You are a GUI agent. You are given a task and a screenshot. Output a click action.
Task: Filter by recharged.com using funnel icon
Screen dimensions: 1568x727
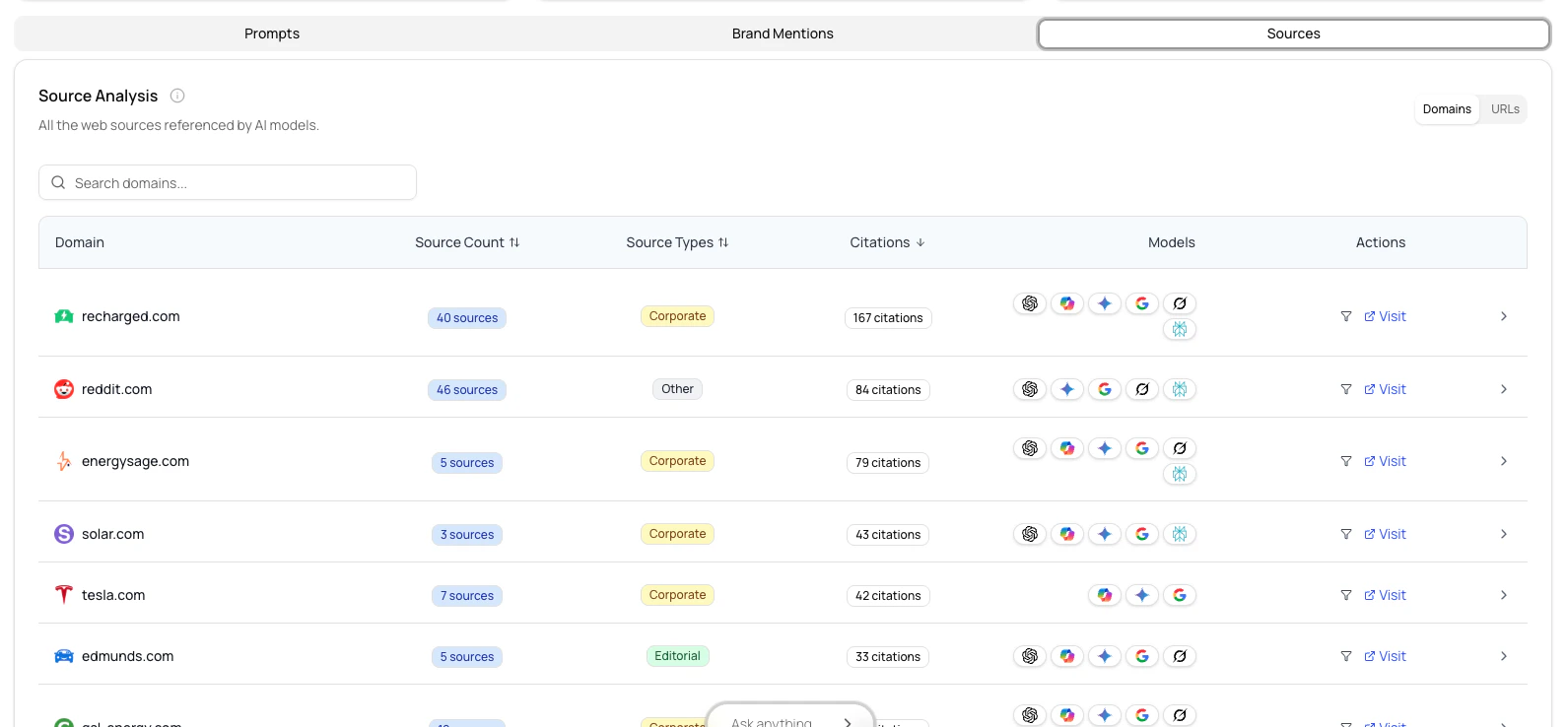coord(1346,316)
